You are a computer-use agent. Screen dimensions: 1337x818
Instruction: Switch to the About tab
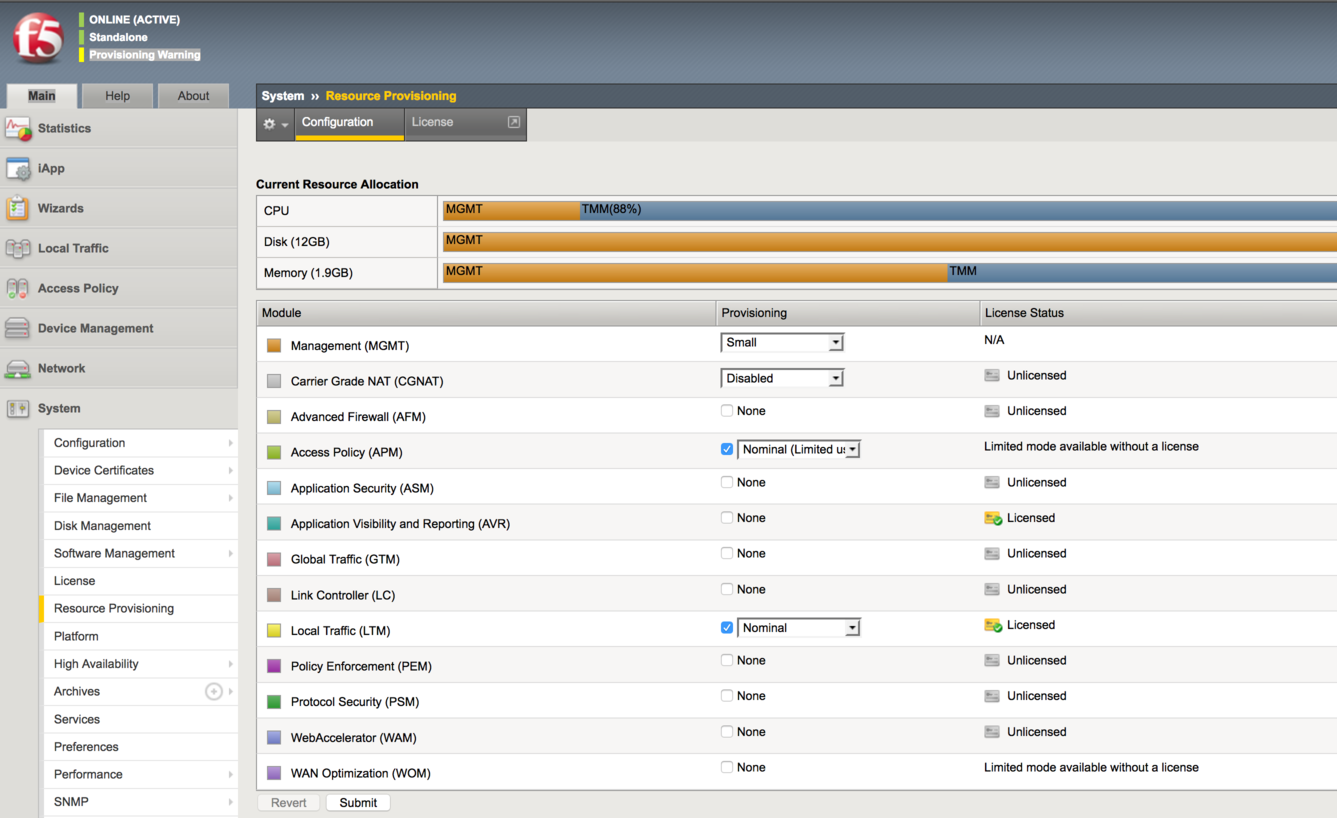point(193,96)
